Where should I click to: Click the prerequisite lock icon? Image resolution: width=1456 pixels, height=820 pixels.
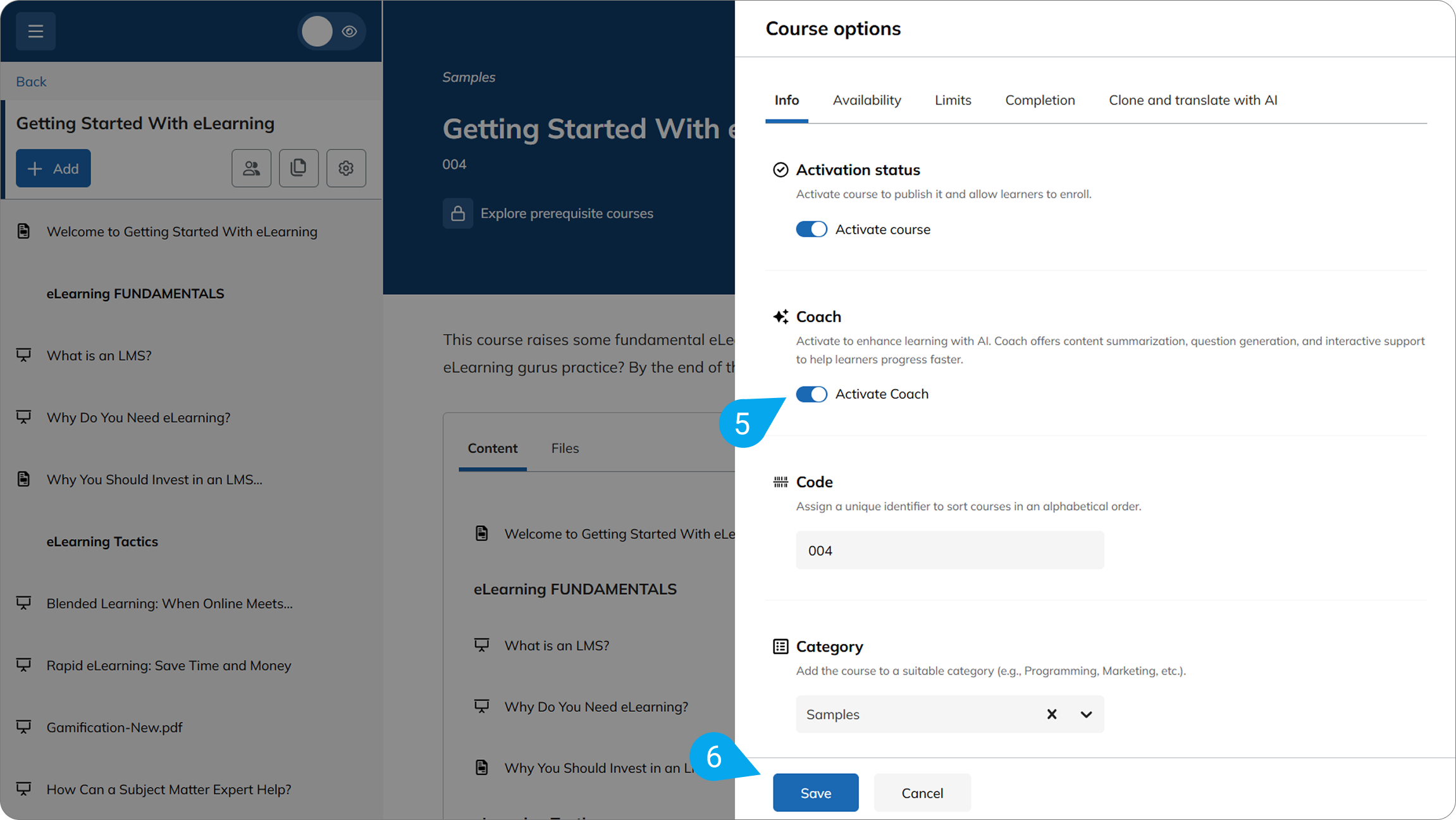click(458, 213)
